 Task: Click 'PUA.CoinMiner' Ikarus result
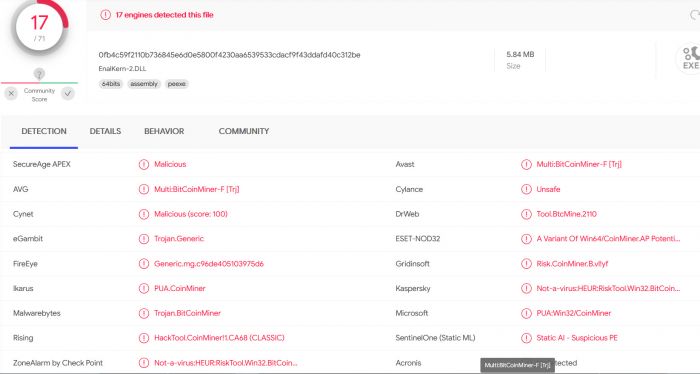coord(180,288)
